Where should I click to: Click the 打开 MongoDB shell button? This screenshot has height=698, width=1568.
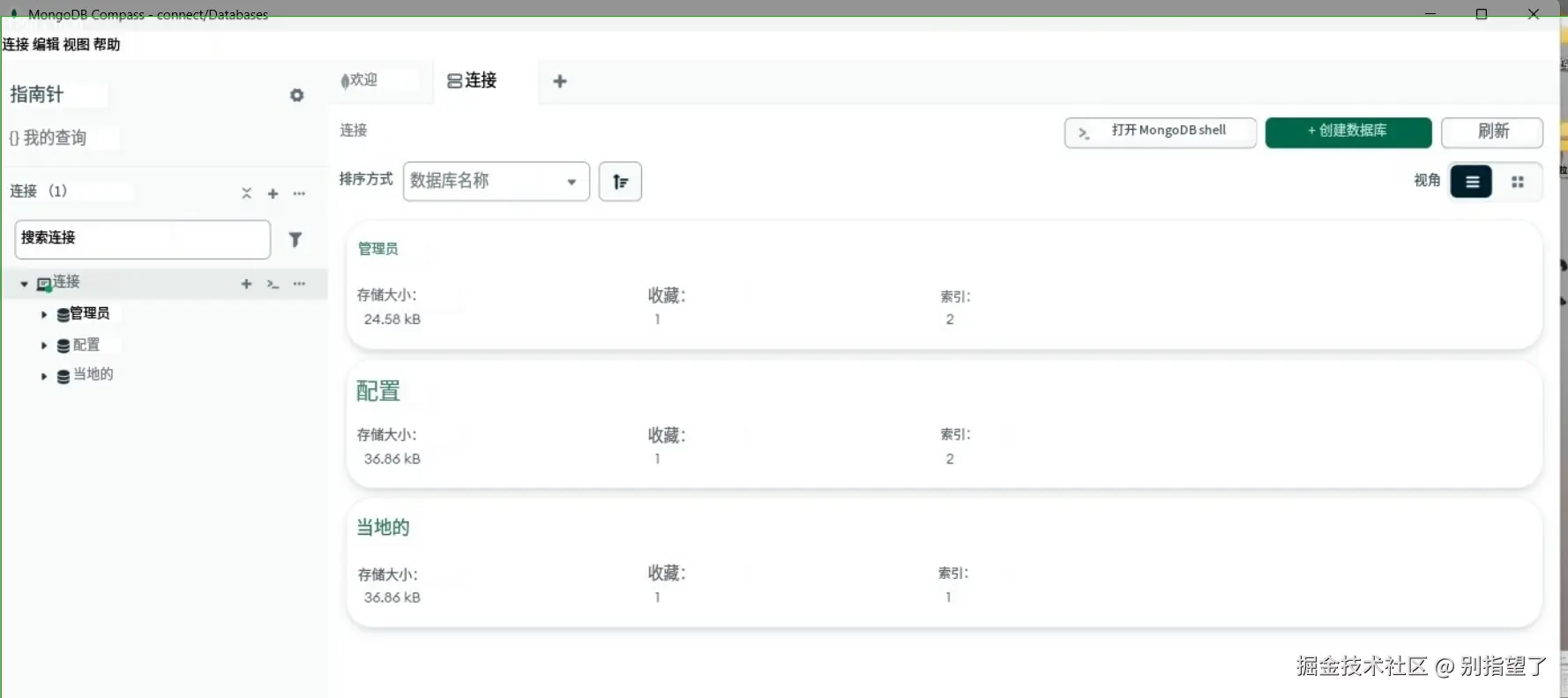point(1160,131)
